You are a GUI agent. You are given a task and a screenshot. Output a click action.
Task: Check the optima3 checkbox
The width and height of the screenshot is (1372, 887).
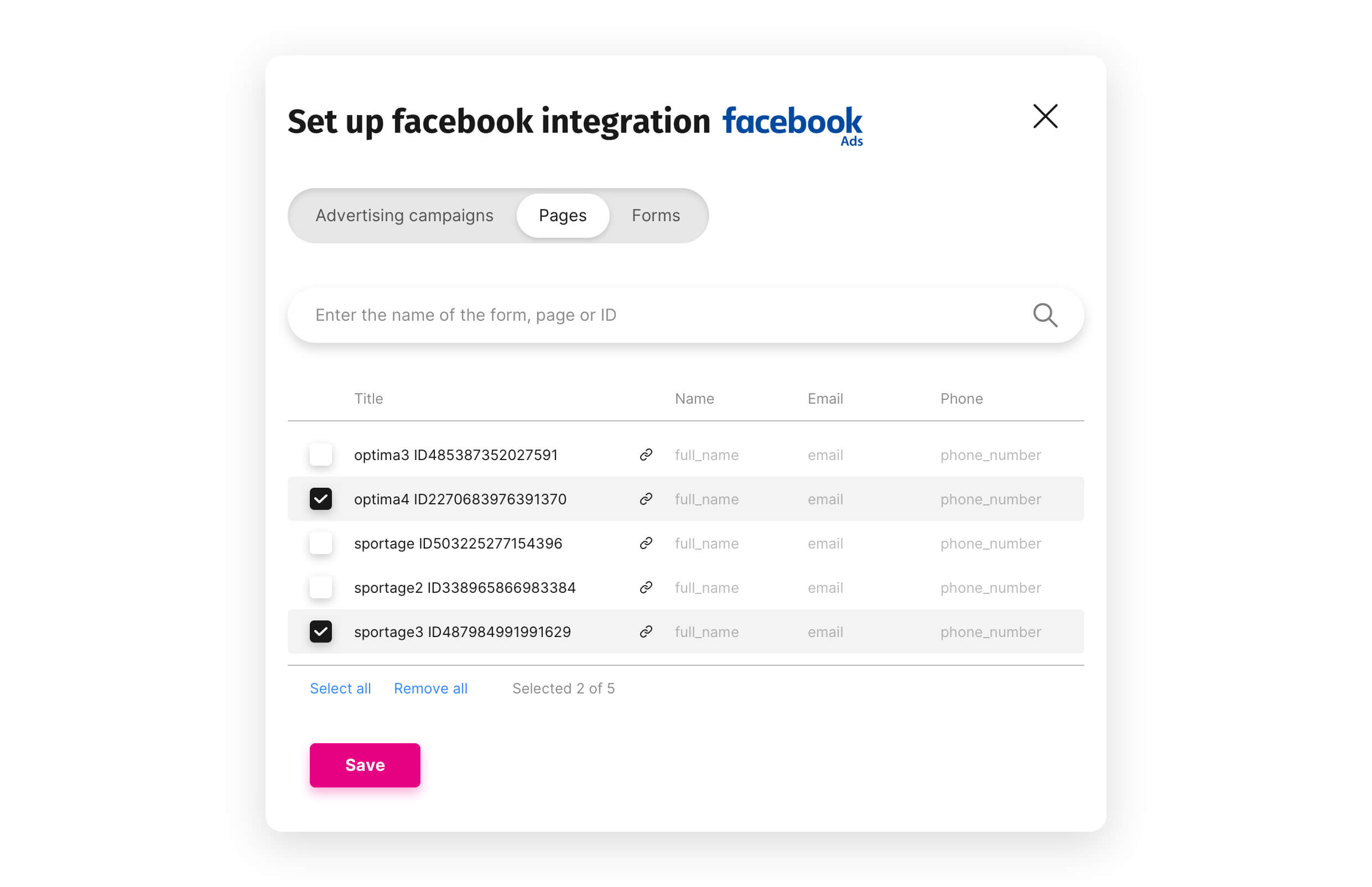(321, 455)
